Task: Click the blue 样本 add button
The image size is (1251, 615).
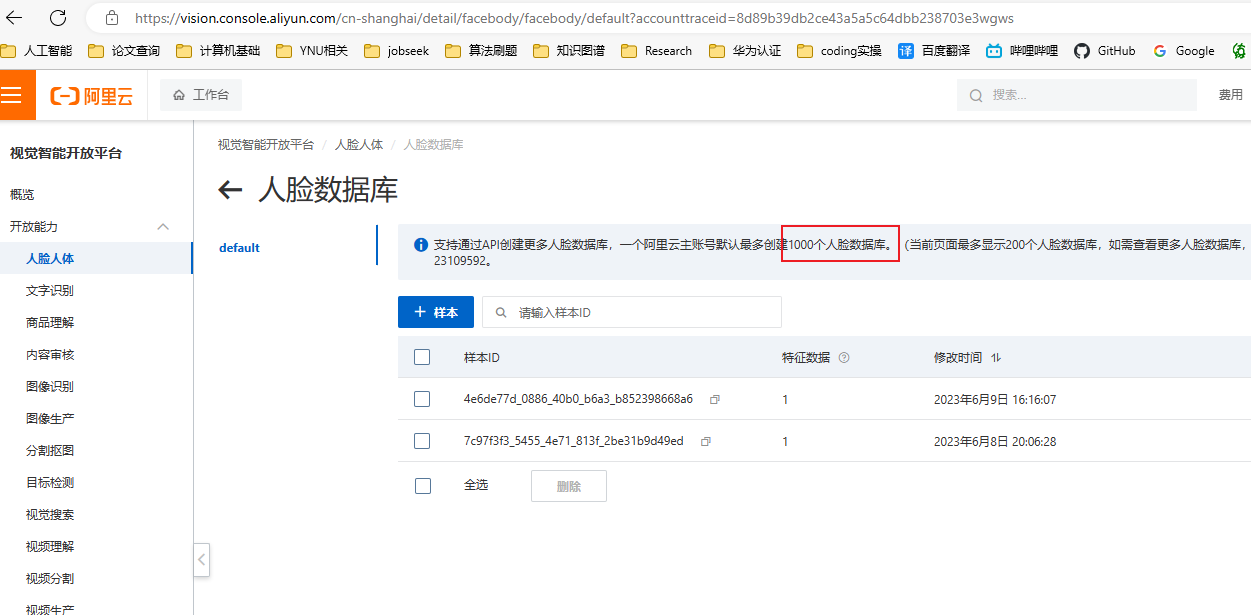Action: pyautogui.click(x=436, y=312)
